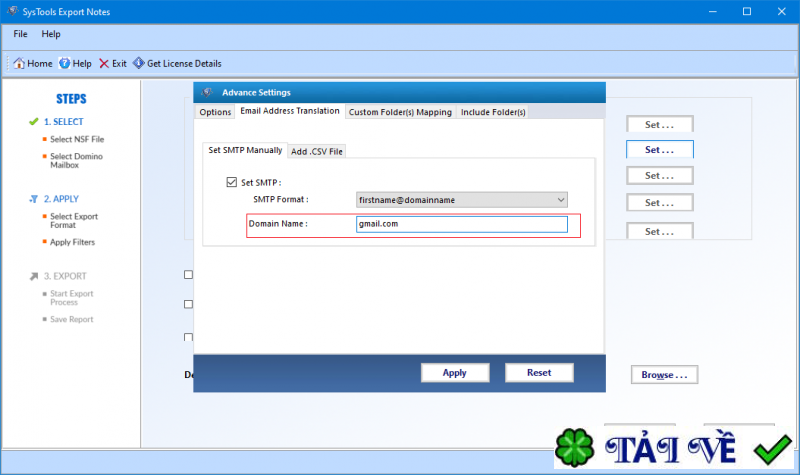Viewport: 800px width, 475px height.
Task: Select Select Domino Mailbox step
Action: [x=76, y=160]
